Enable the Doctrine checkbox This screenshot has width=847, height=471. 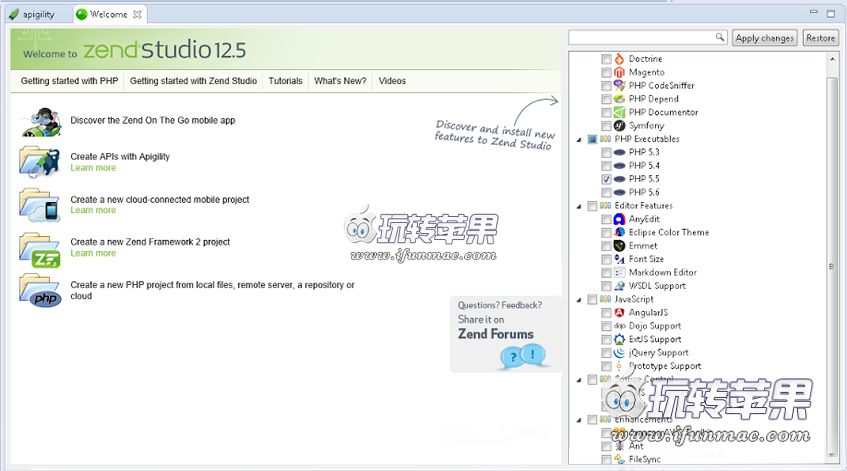(606, 59)
